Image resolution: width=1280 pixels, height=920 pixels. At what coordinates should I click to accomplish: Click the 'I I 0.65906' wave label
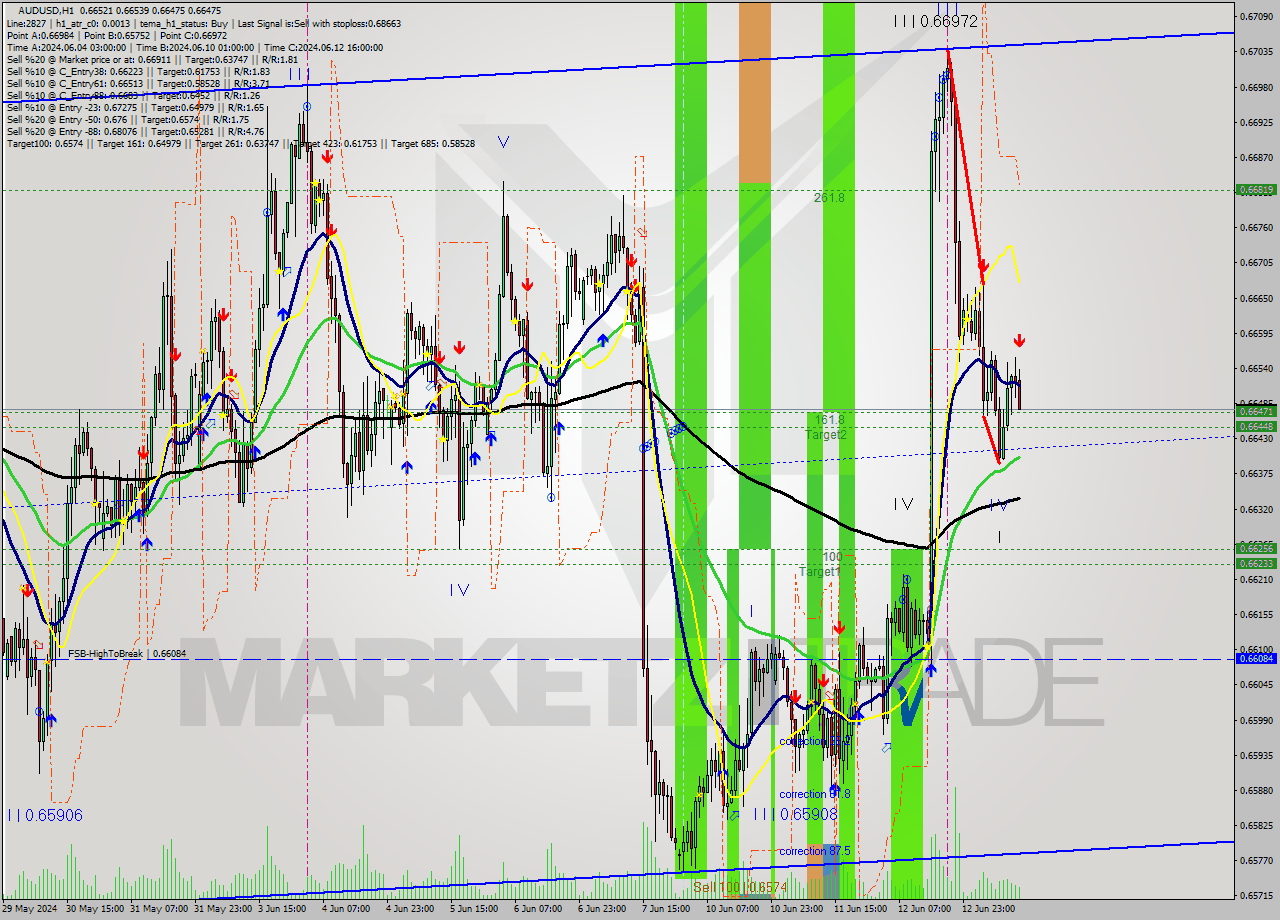[44, 815]
